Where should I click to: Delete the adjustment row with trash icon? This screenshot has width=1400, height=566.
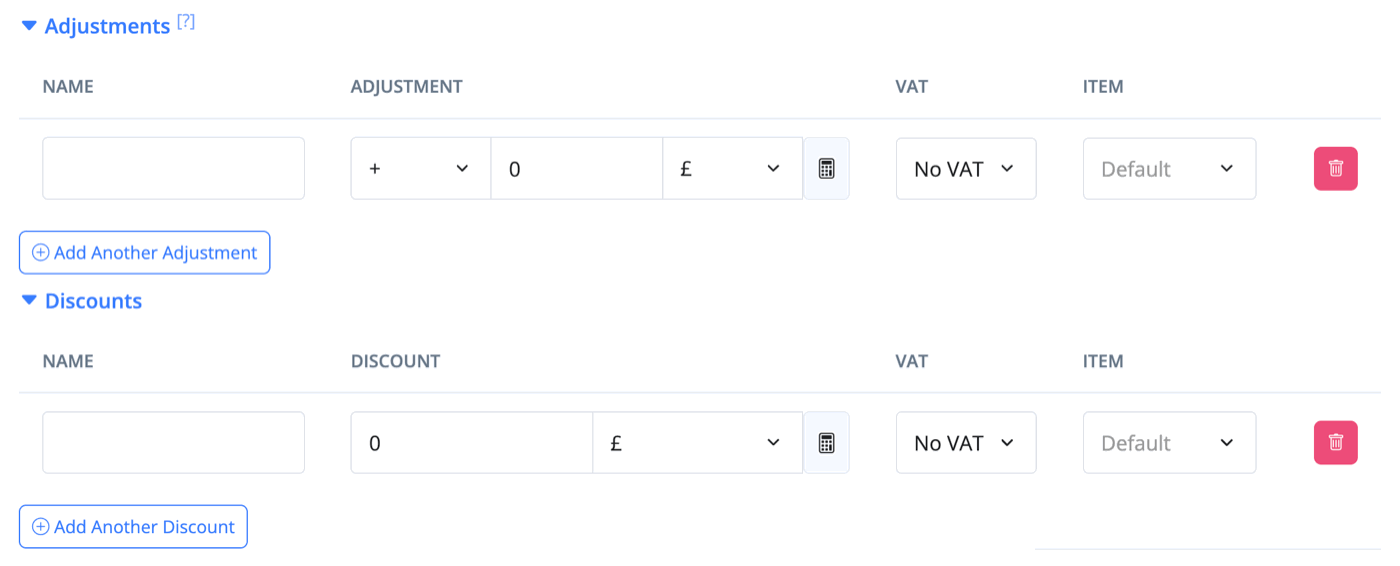[1335, 168]
